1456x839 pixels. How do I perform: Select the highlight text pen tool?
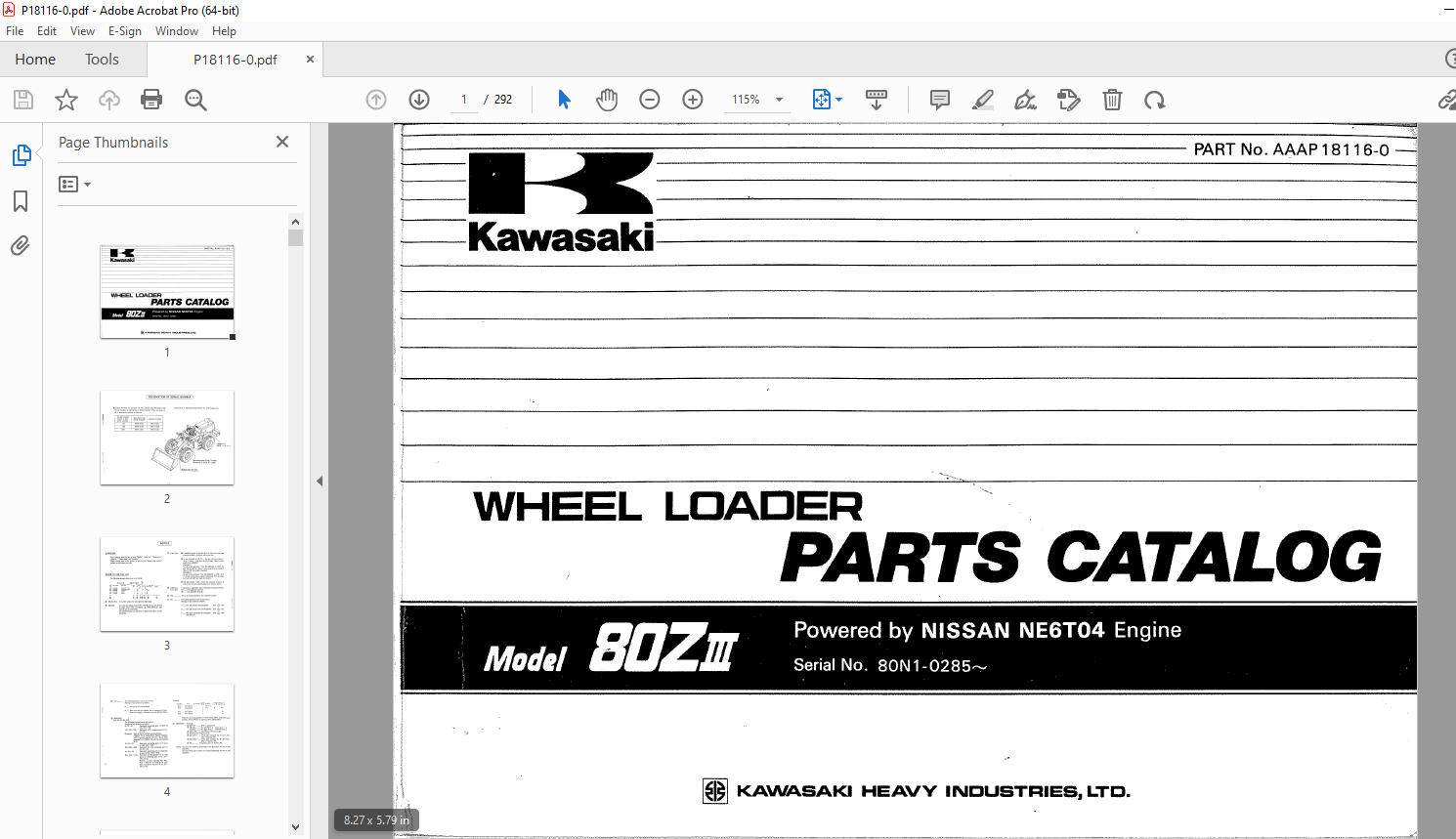(983, 100)
